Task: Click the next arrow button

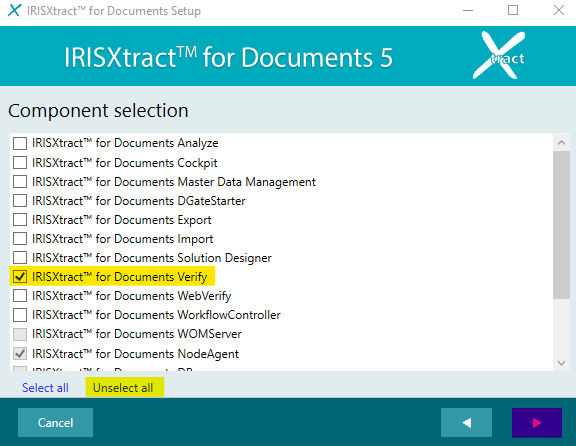Action: pos(537,422)
